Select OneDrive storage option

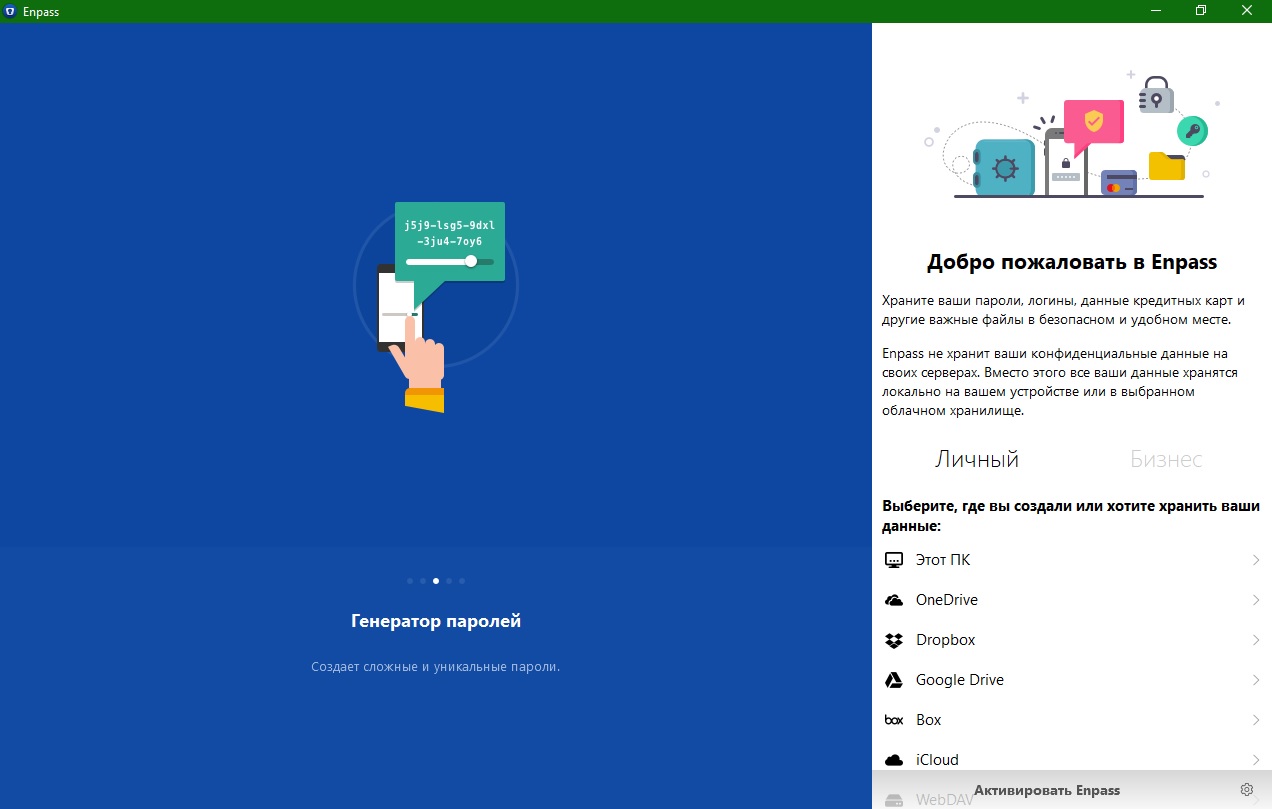[1072, 600]
